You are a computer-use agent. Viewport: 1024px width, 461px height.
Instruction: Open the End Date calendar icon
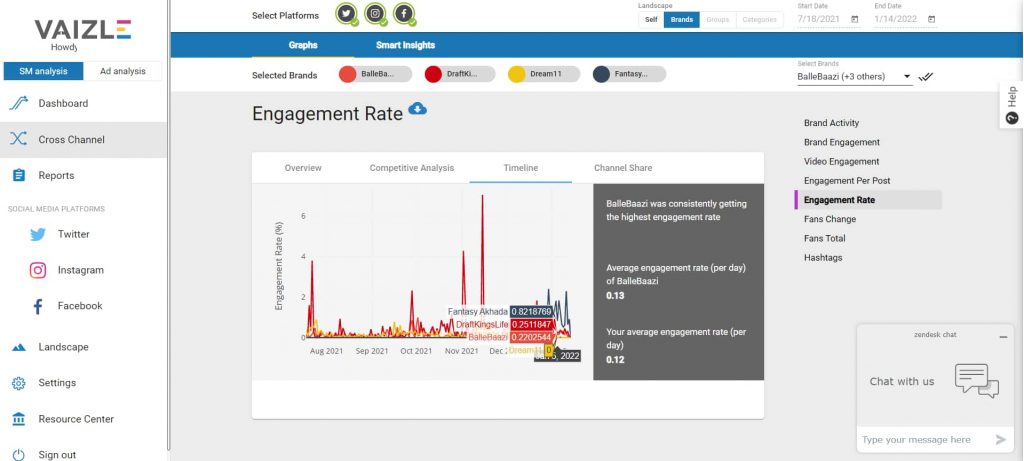pyautogui.click(x=931, y=20)
